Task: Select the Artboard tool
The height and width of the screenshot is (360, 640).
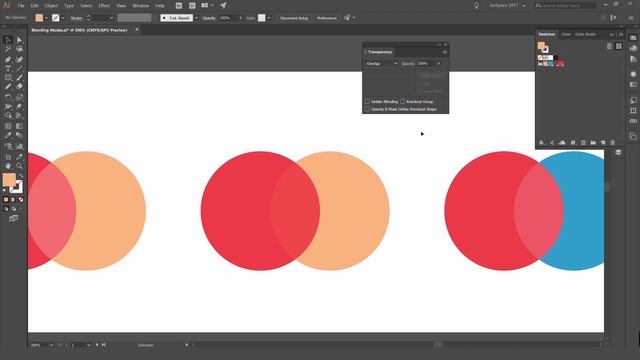Action: tap(8, 157)
